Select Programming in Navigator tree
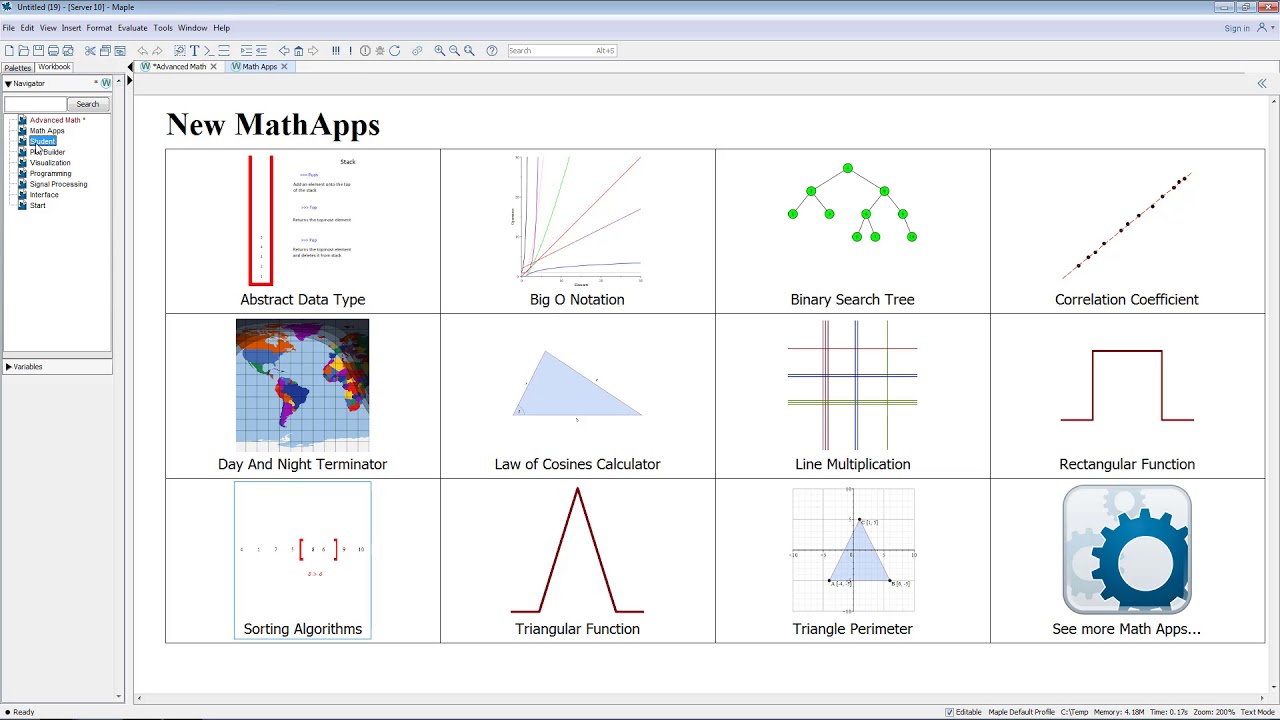The width and height of the screenshot is (1280, 720). pos(51,174)
